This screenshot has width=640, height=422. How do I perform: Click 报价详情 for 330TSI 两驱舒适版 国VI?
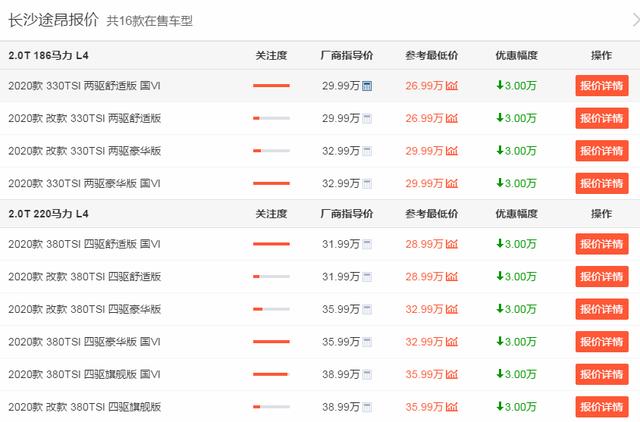pyautogui.click(x=602, y=86)
